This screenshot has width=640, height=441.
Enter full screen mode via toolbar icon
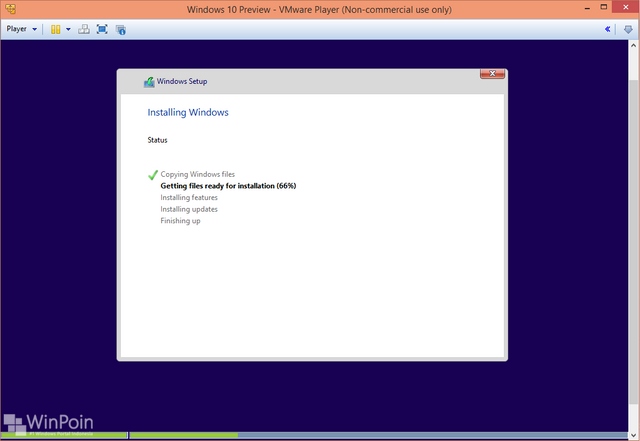click(102, 29)
